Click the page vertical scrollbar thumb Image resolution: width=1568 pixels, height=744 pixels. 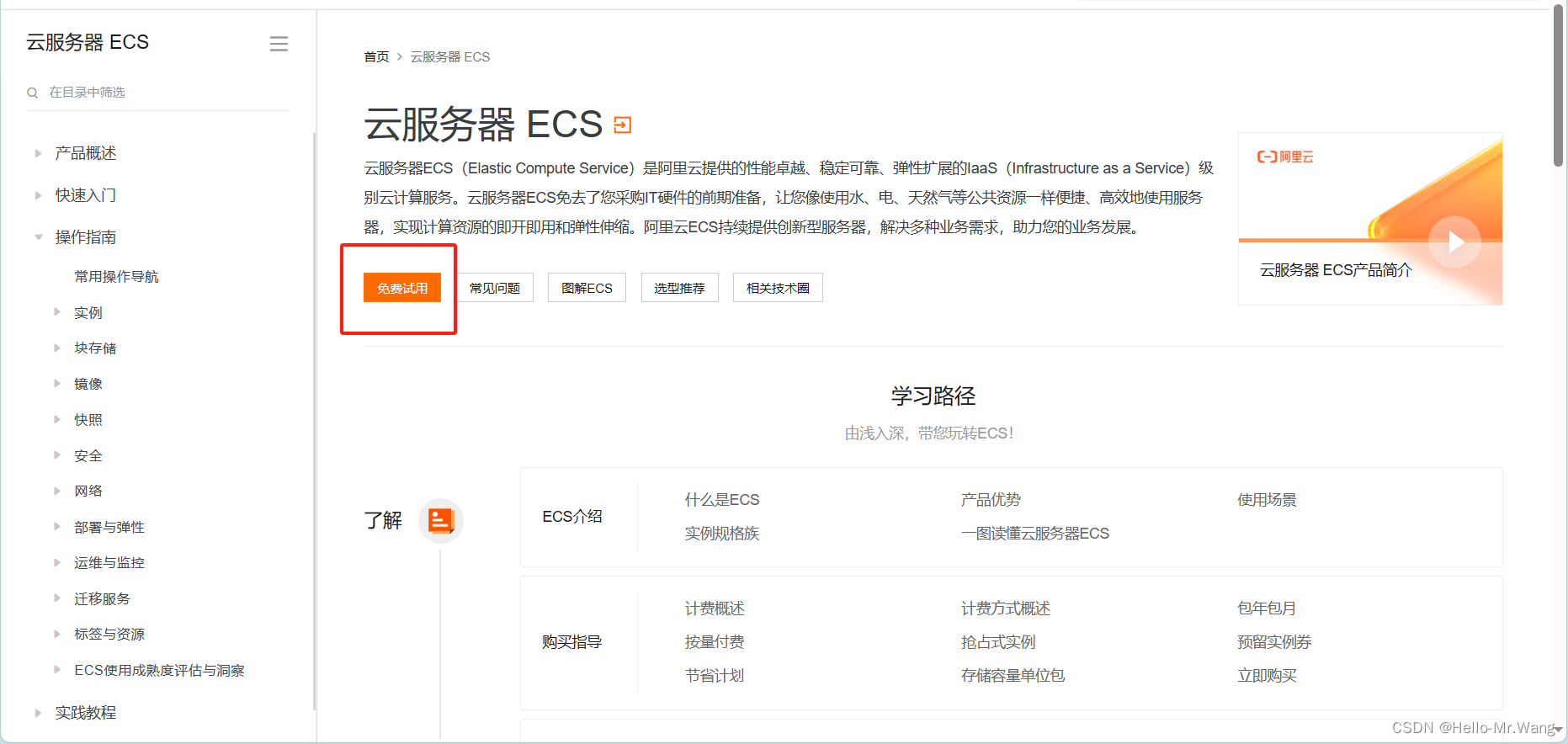click(1559, 86)
